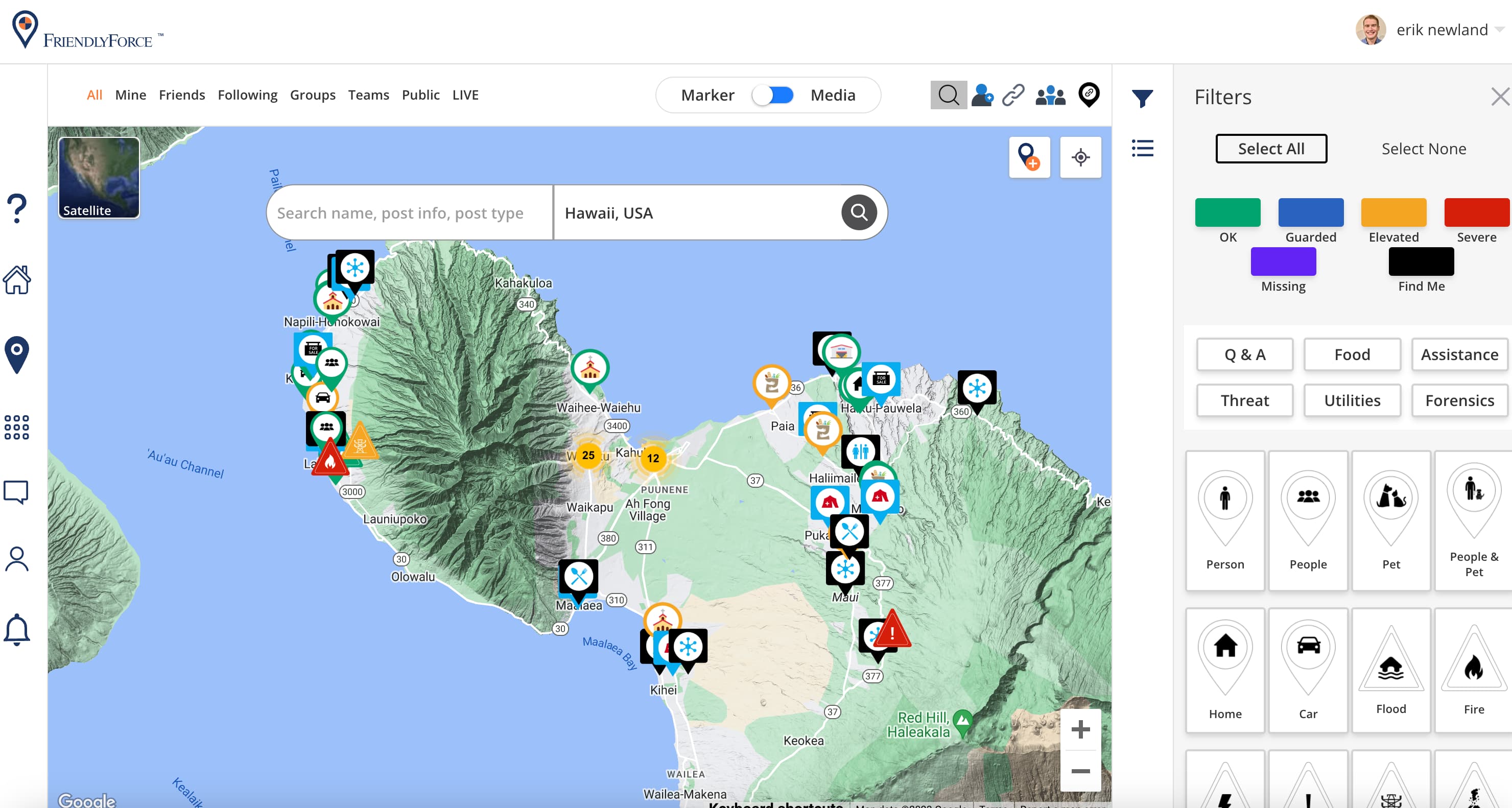Select the add marker pin on the map

click(x=1030, y=157)
